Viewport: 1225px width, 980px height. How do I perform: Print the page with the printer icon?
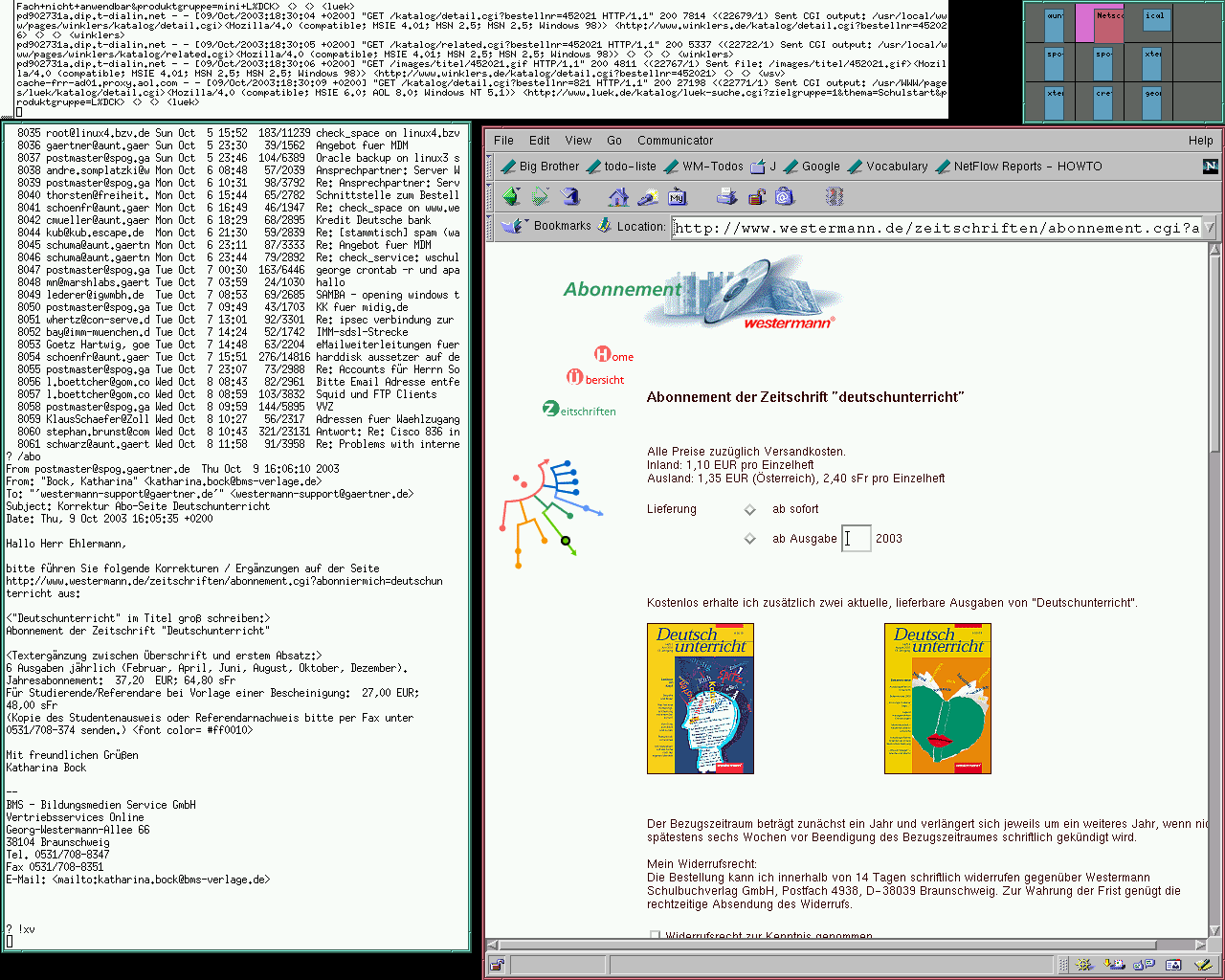point(726,196)
